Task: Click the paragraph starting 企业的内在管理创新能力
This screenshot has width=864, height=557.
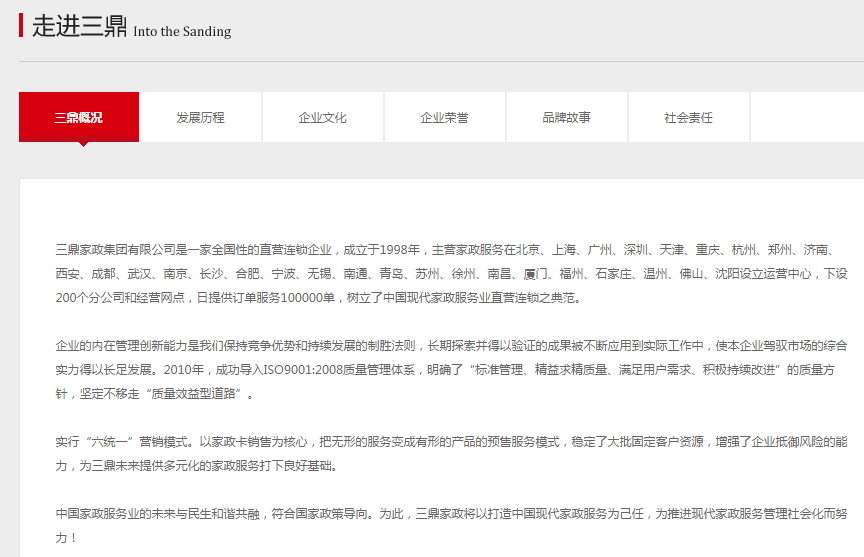Action: [451, 370]
